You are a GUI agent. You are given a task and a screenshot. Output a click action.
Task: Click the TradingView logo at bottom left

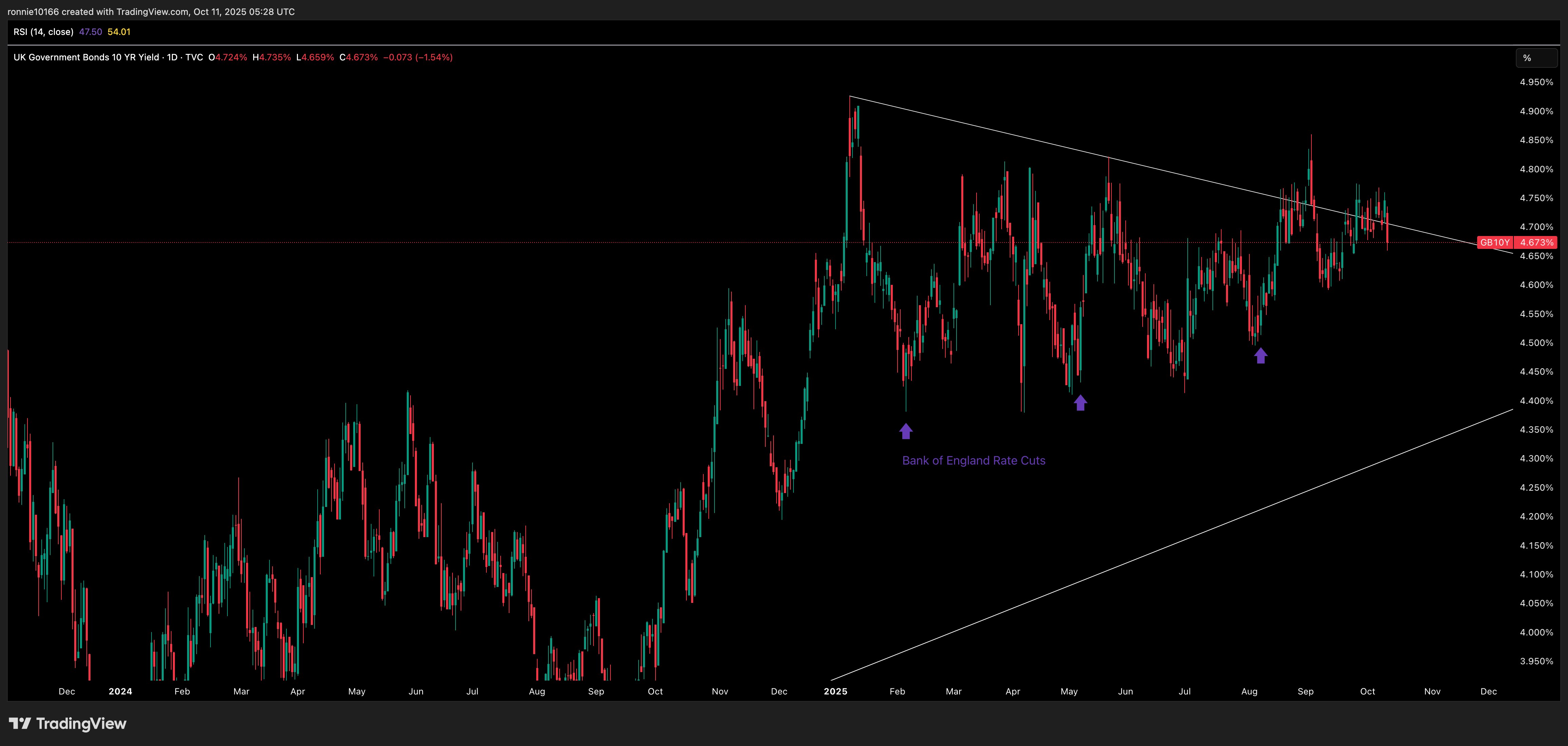pyautogui.click(x=67, y=724)
